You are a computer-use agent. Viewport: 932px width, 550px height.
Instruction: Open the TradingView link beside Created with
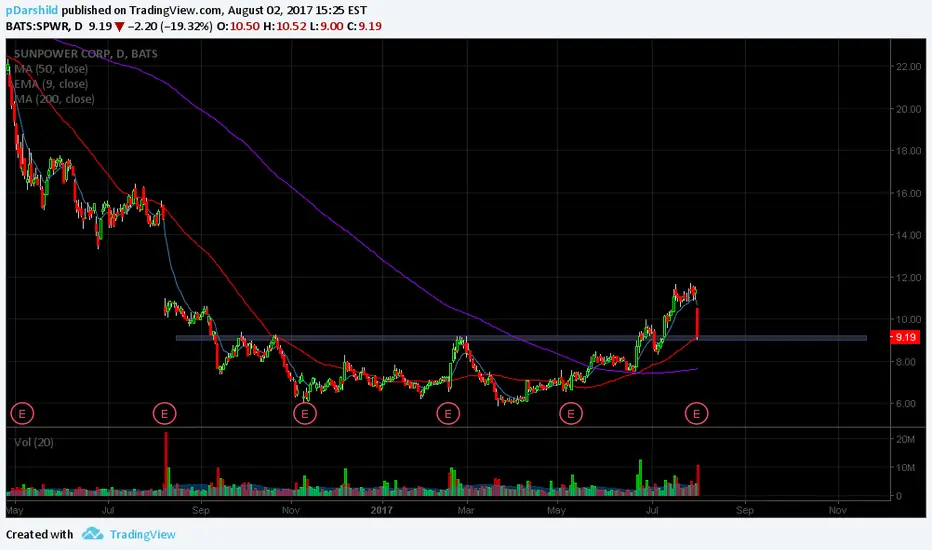tap(143, 534)
